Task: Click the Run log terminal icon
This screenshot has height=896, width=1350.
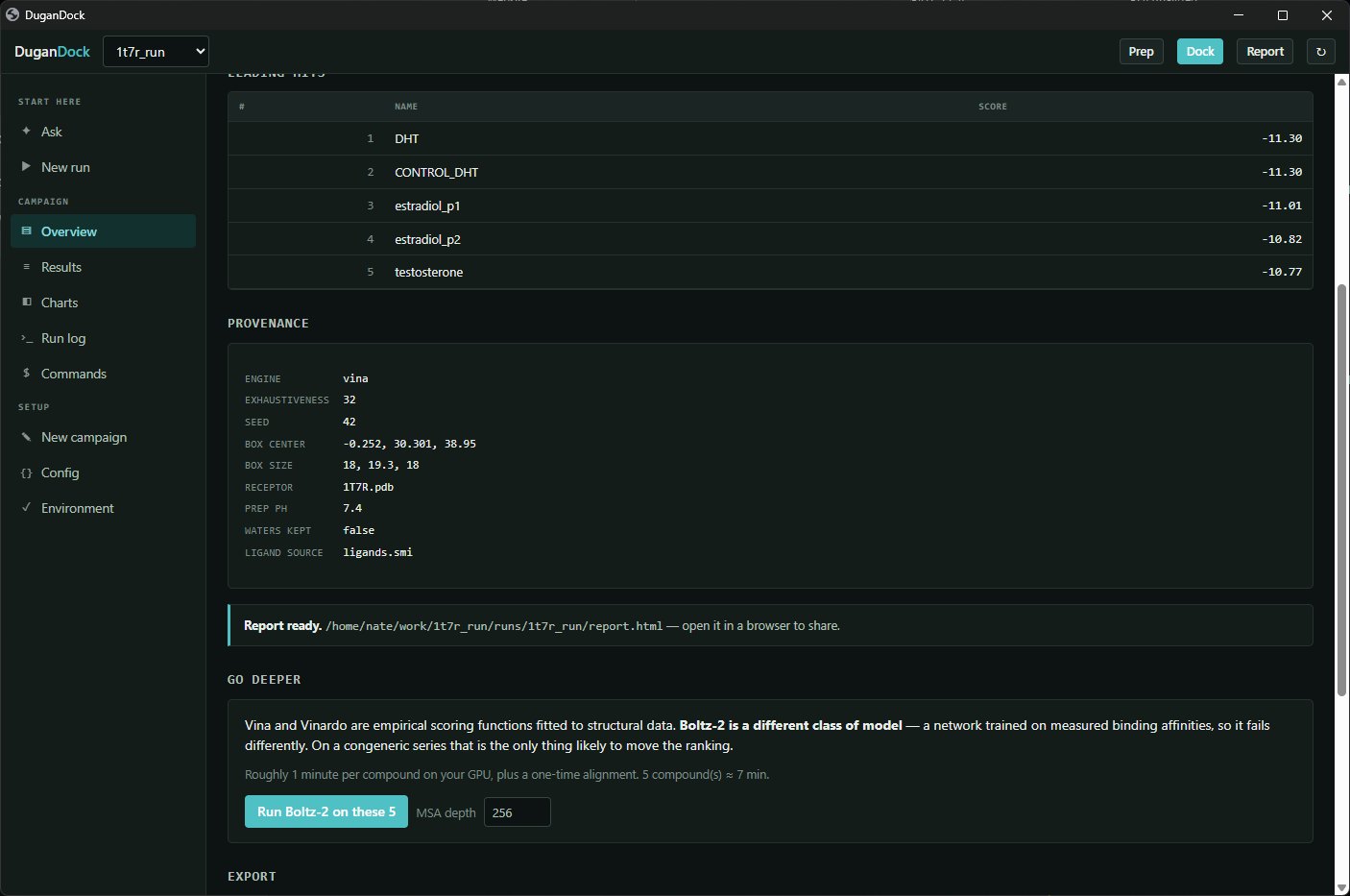Action: click(x=27, y=338)
